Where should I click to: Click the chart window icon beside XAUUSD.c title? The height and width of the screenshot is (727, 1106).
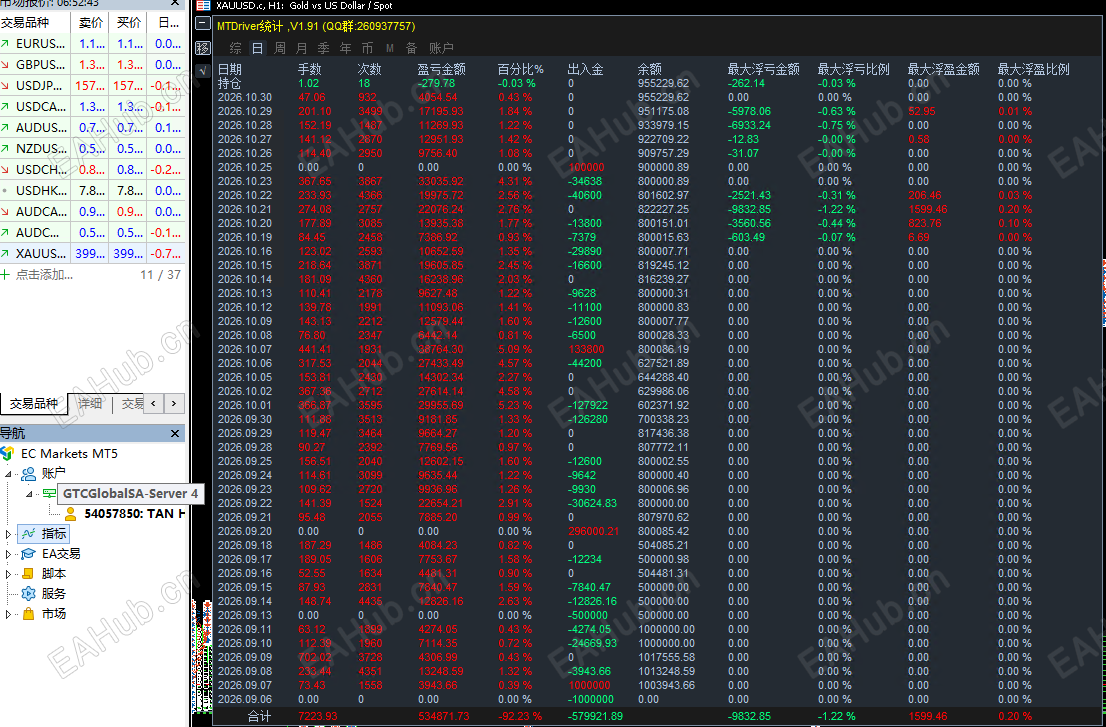(x=203, y=6)
